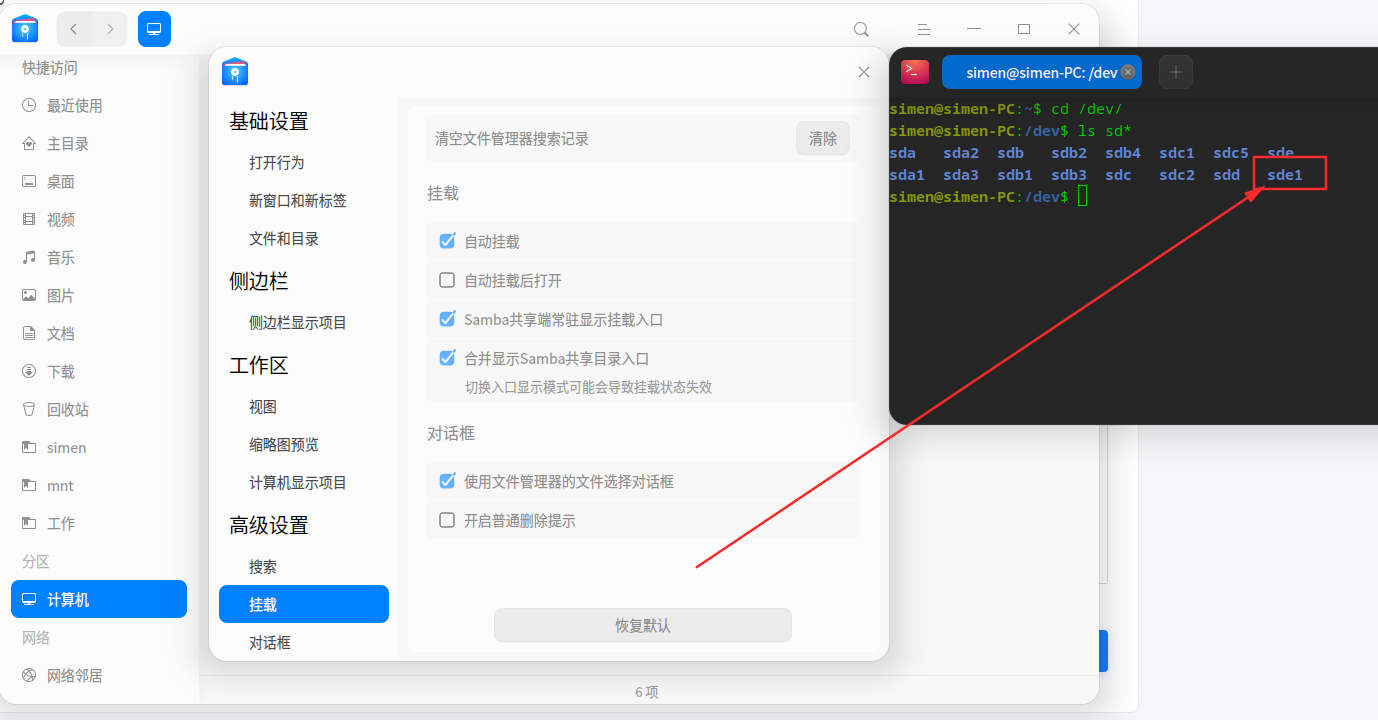
Task: Click the computer icon in the address bar
Action: point(154,29)
